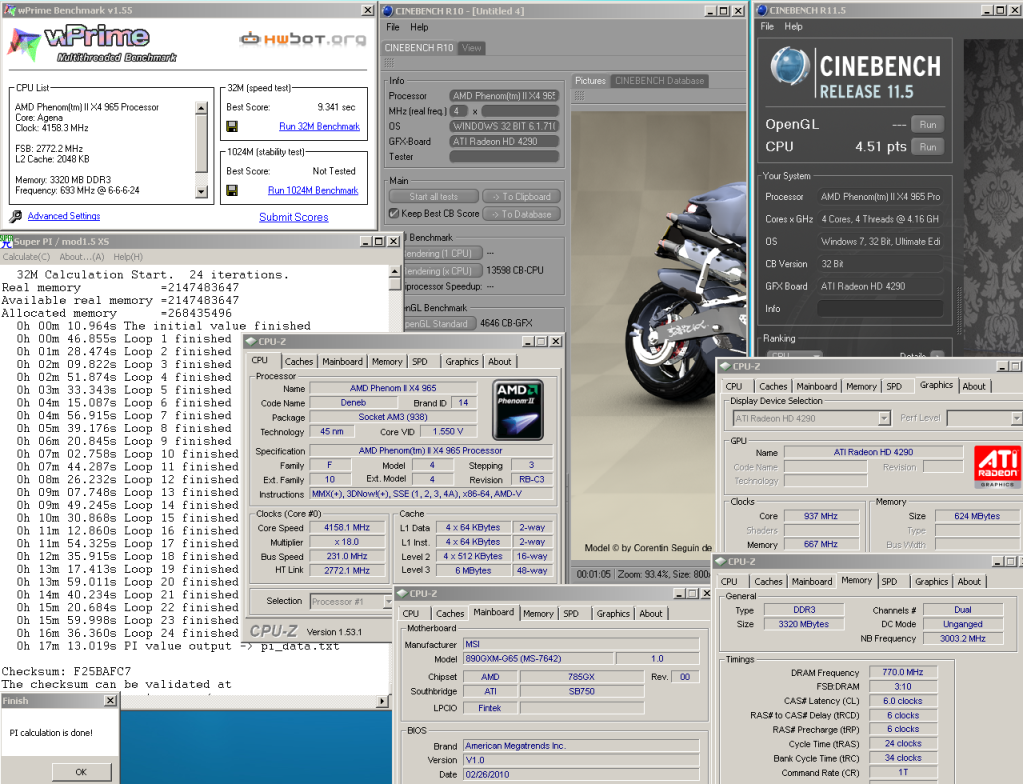Click the Submit Scores link
This screenshot has height=784, width=1023.
coord(294,217)
